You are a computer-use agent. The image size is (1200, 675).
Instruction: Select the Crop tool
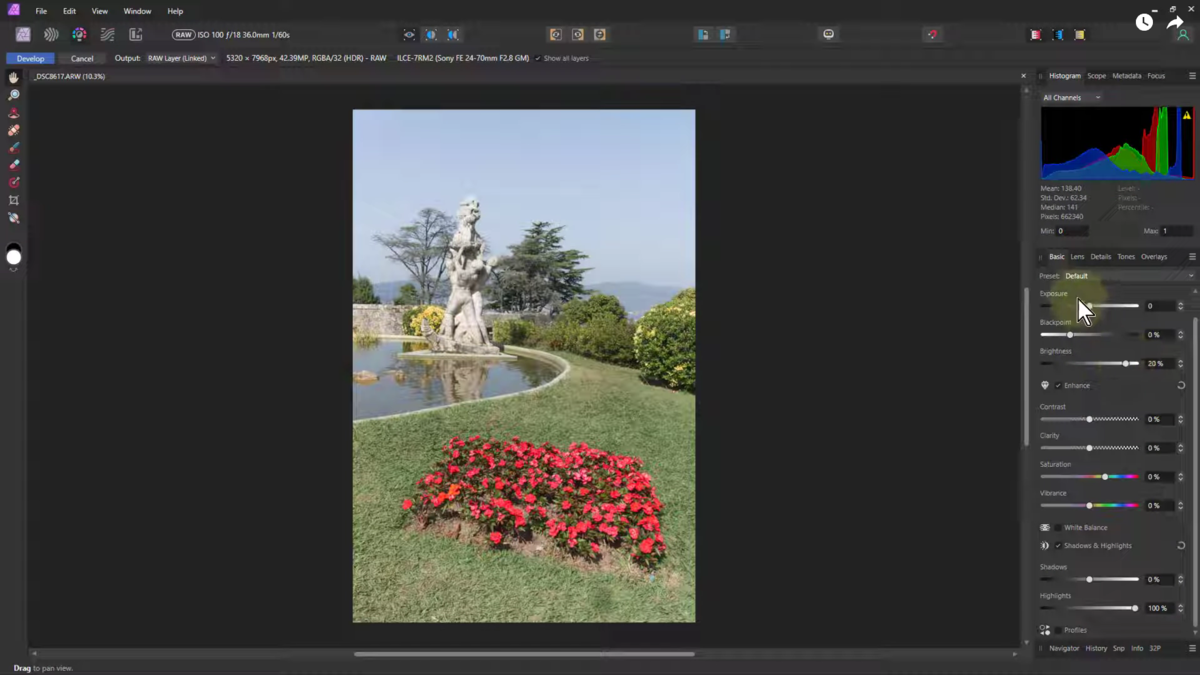[14, 200]
